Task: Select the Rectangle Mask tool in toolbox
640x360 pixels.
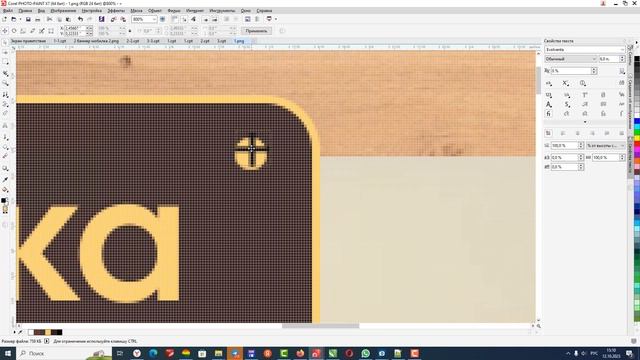Action: pos(5,62)
